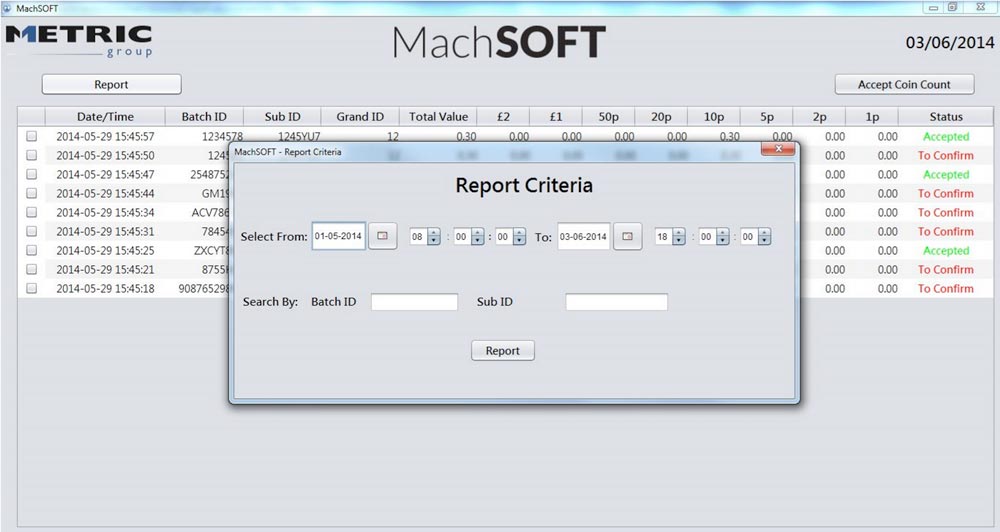Viewport: 1000px width, 532px height.
Task: Tick the checkbox for row 15:45:44
Action: tap(31, 193)
